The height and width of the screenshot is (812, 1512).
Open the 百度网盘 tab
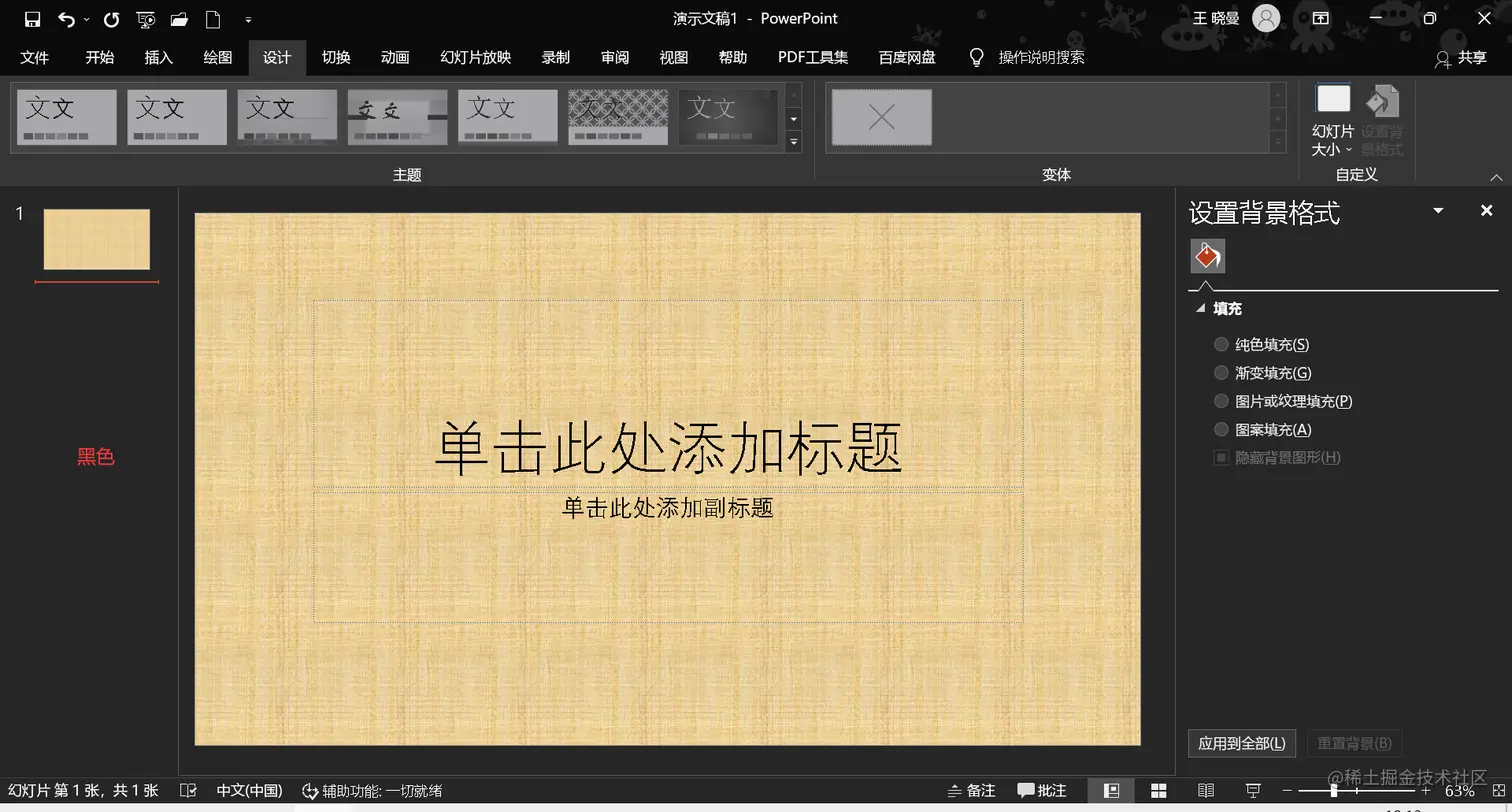click(906, 57)
